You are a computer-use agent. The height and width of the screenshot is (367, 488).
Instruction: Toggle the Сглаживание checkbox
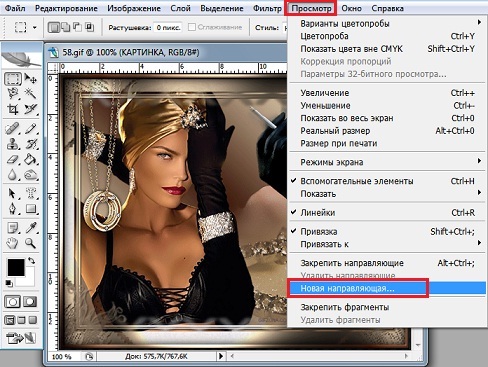click(192, 27)
